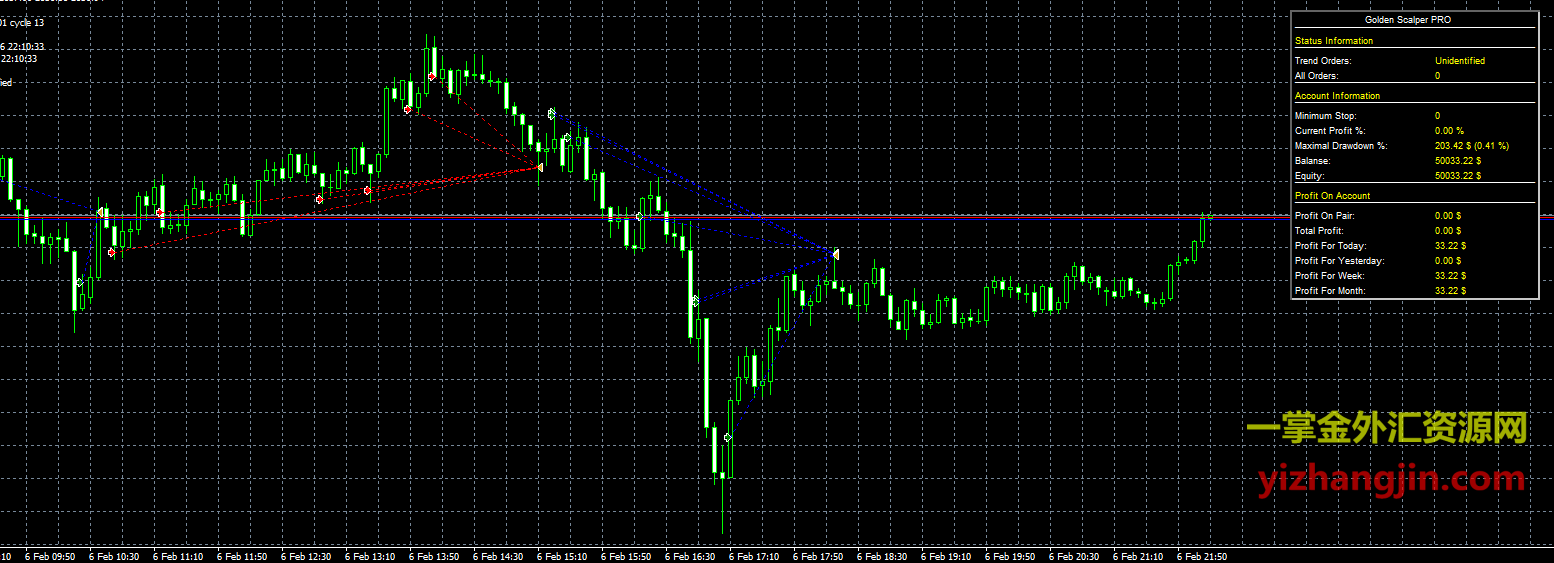Click the '6 Feb 21:50' time axis label

(1201, 556)
